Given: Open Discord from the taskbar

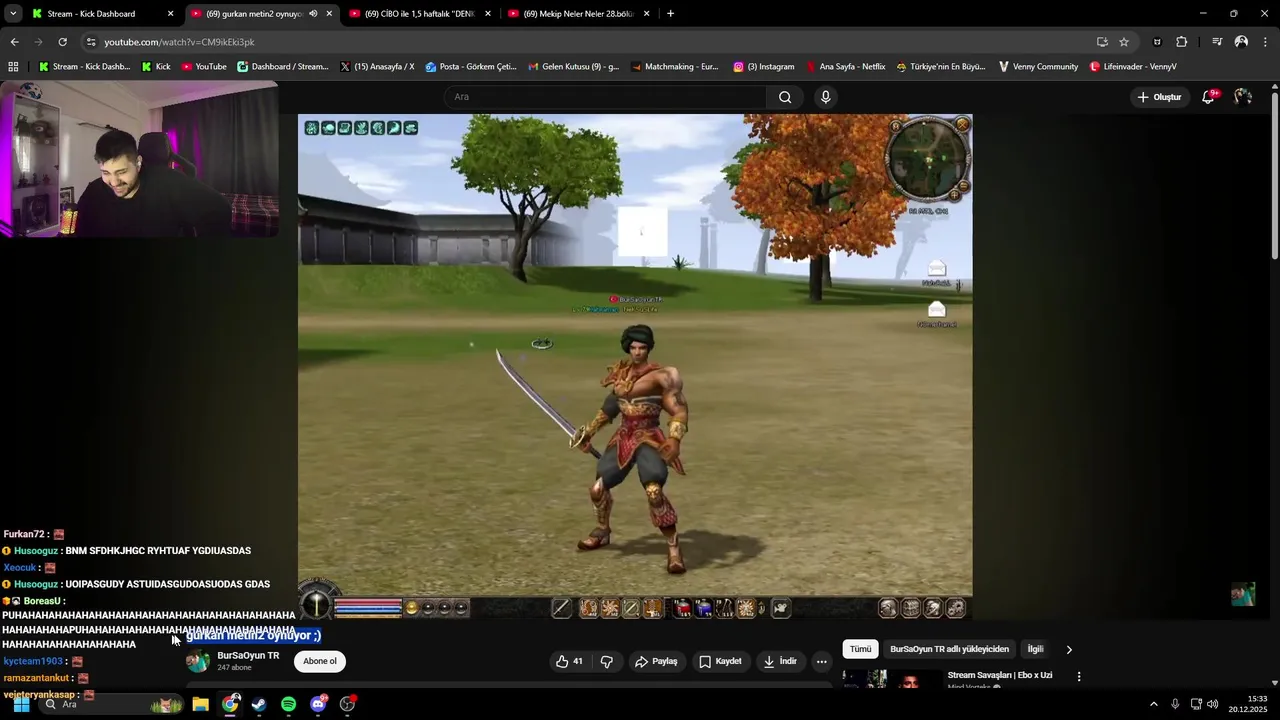Looking at the screenshot, I should [318, 704].
